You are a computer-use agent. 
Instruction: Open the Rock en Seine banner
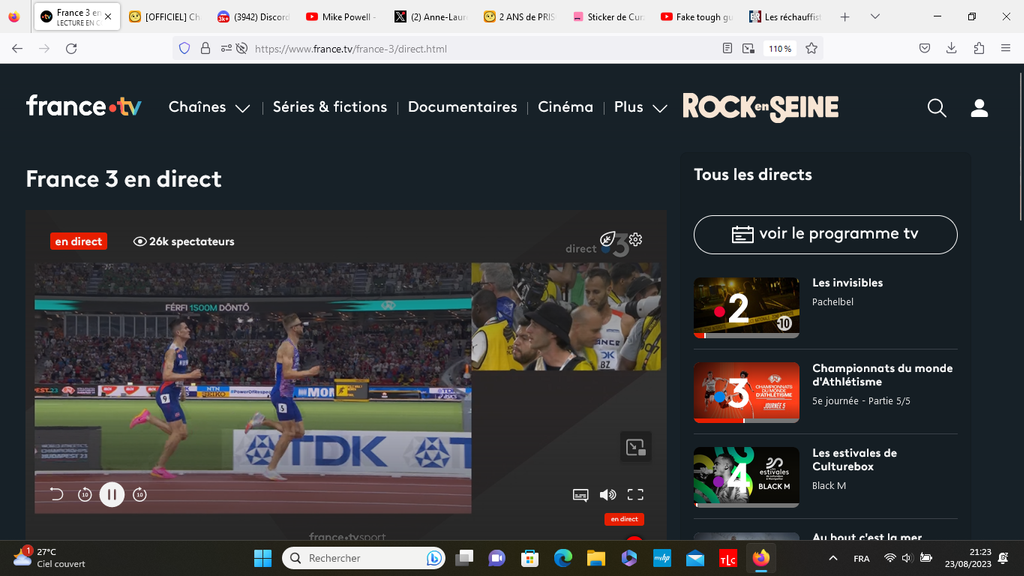click(x=760, y=108)
